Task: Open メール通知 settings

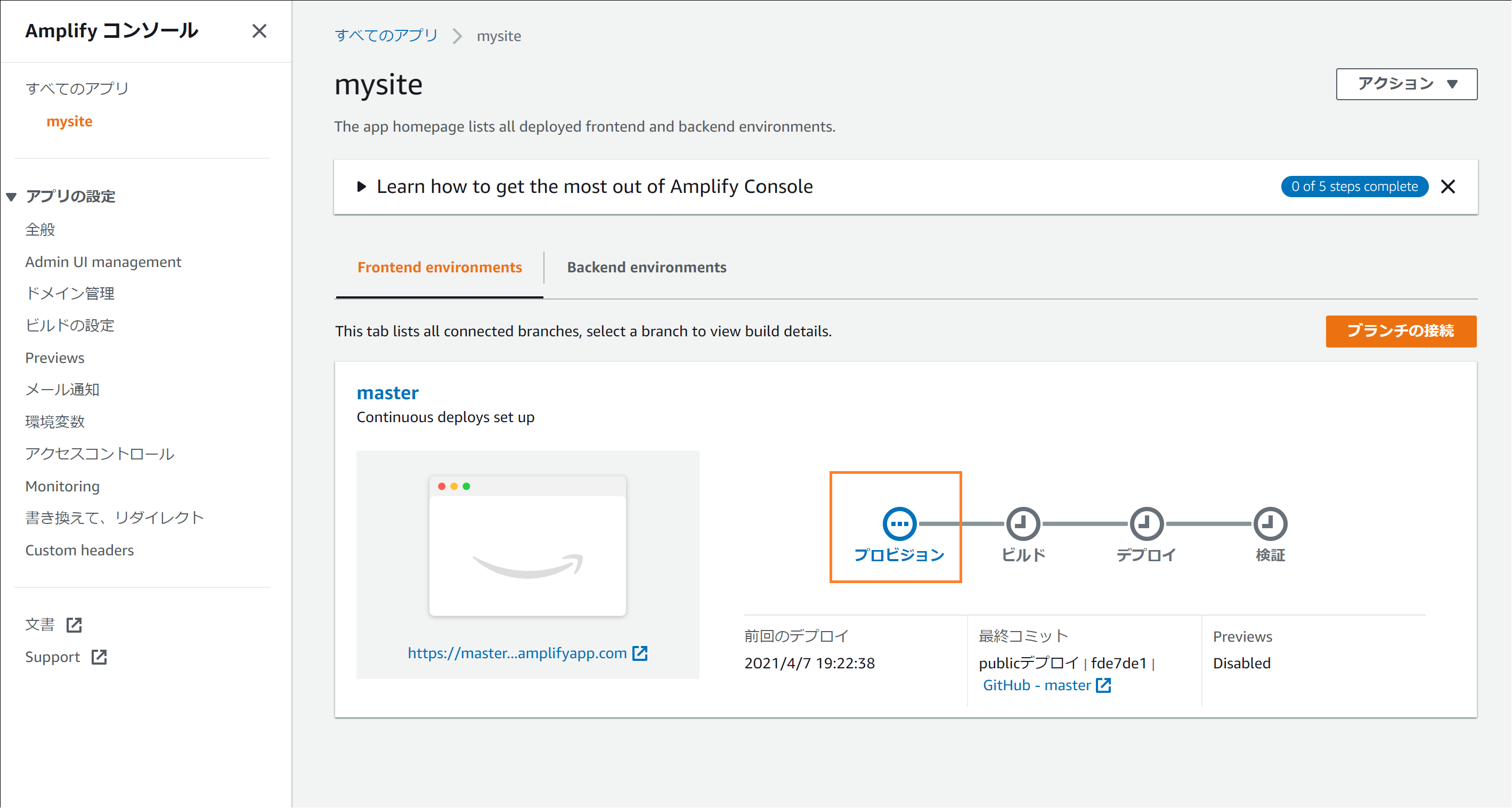Action: [62, 390]
